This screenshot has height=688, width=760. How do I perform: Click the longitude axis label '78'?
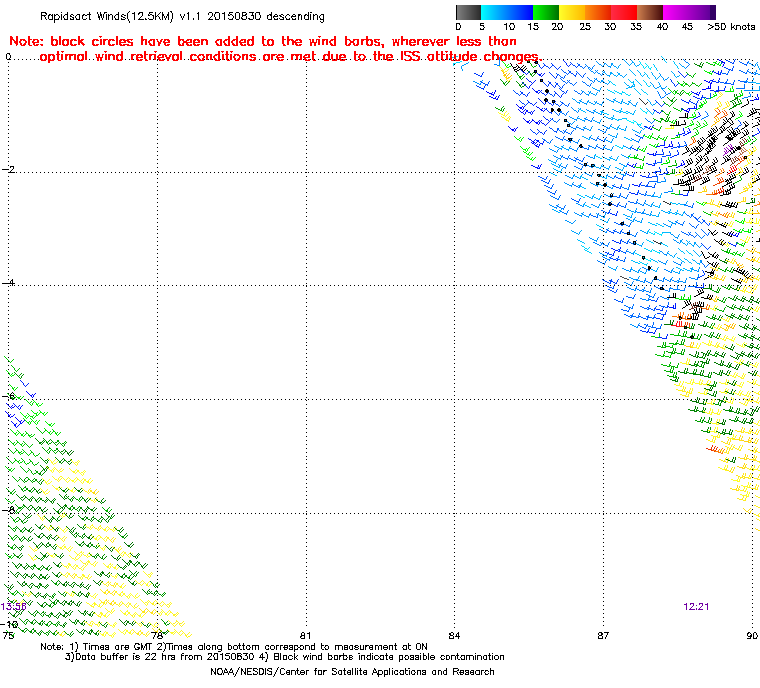pyautogui.click(x=157, y=635)
